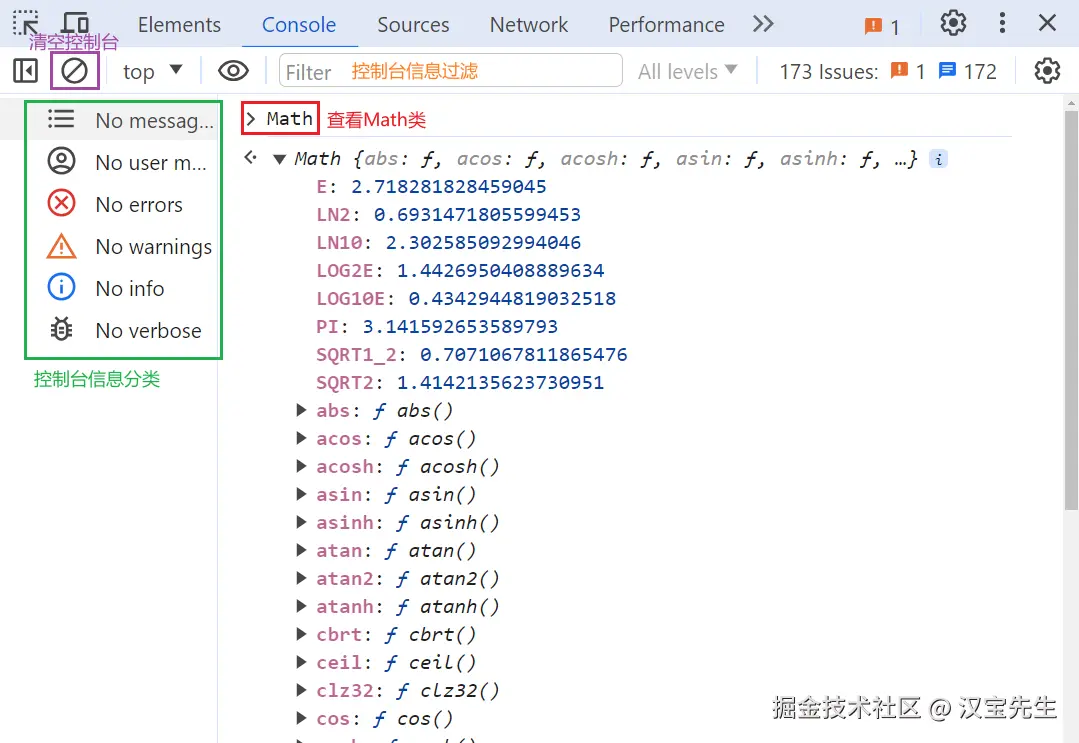
Task: Click the orange issue badge in tab bar
Action: click(x=882, y=26)
